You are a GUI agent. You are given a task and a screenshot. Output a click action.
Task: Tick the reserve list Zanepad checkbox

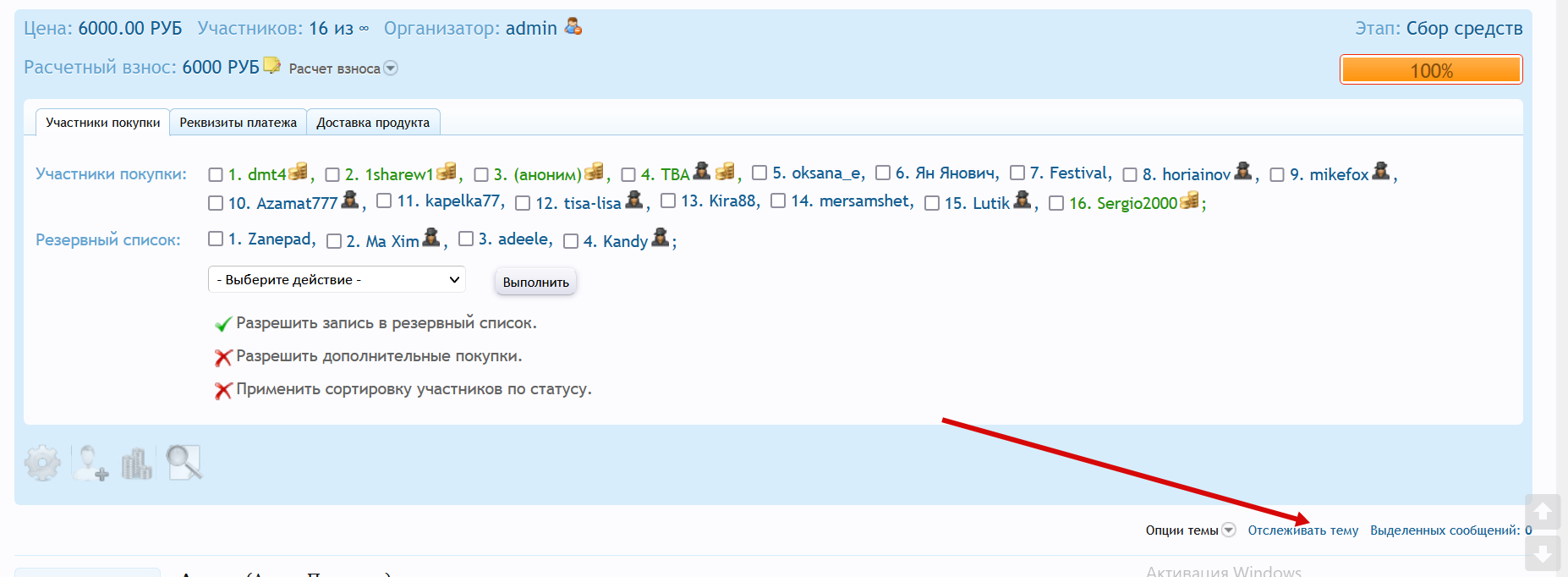216,239
